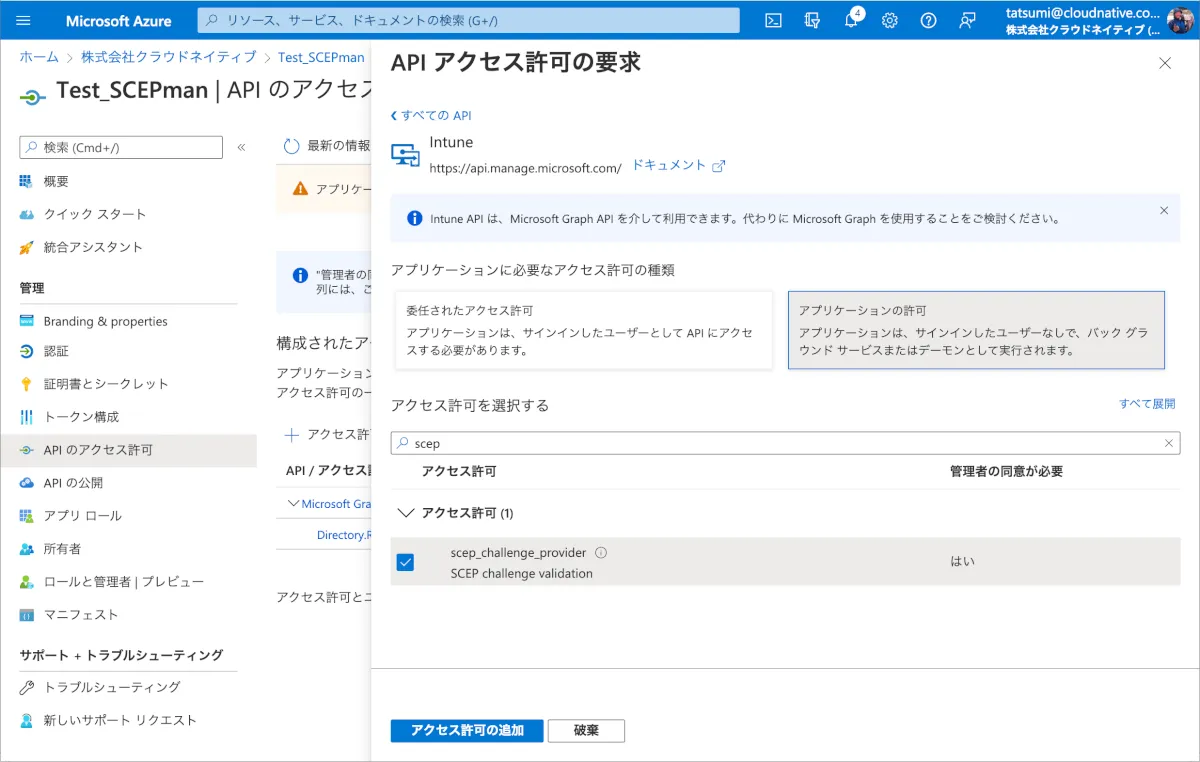
Task: Go back via すべての API link
Action: 431,115
